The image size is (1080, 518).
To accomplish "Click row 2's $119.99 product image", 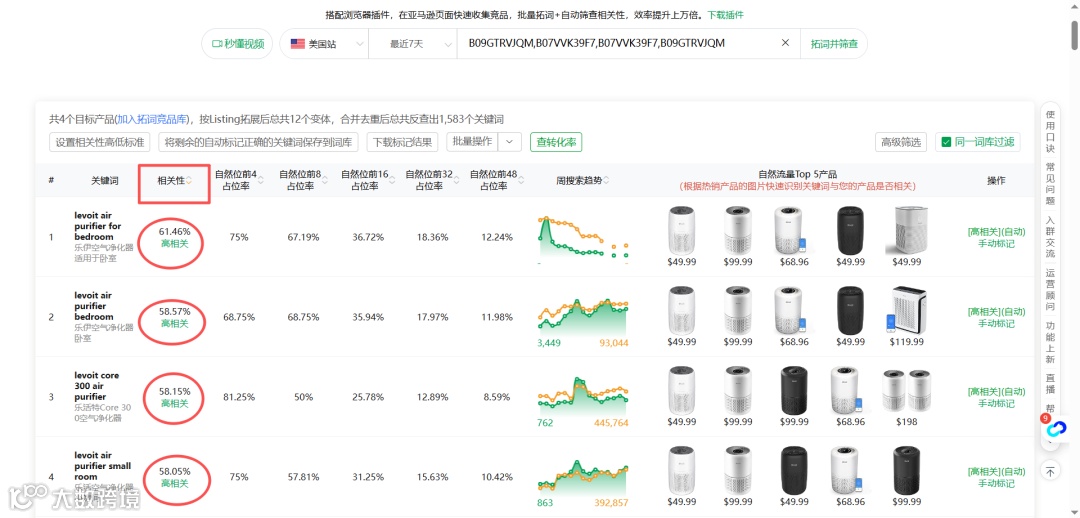I will [906, 311].
